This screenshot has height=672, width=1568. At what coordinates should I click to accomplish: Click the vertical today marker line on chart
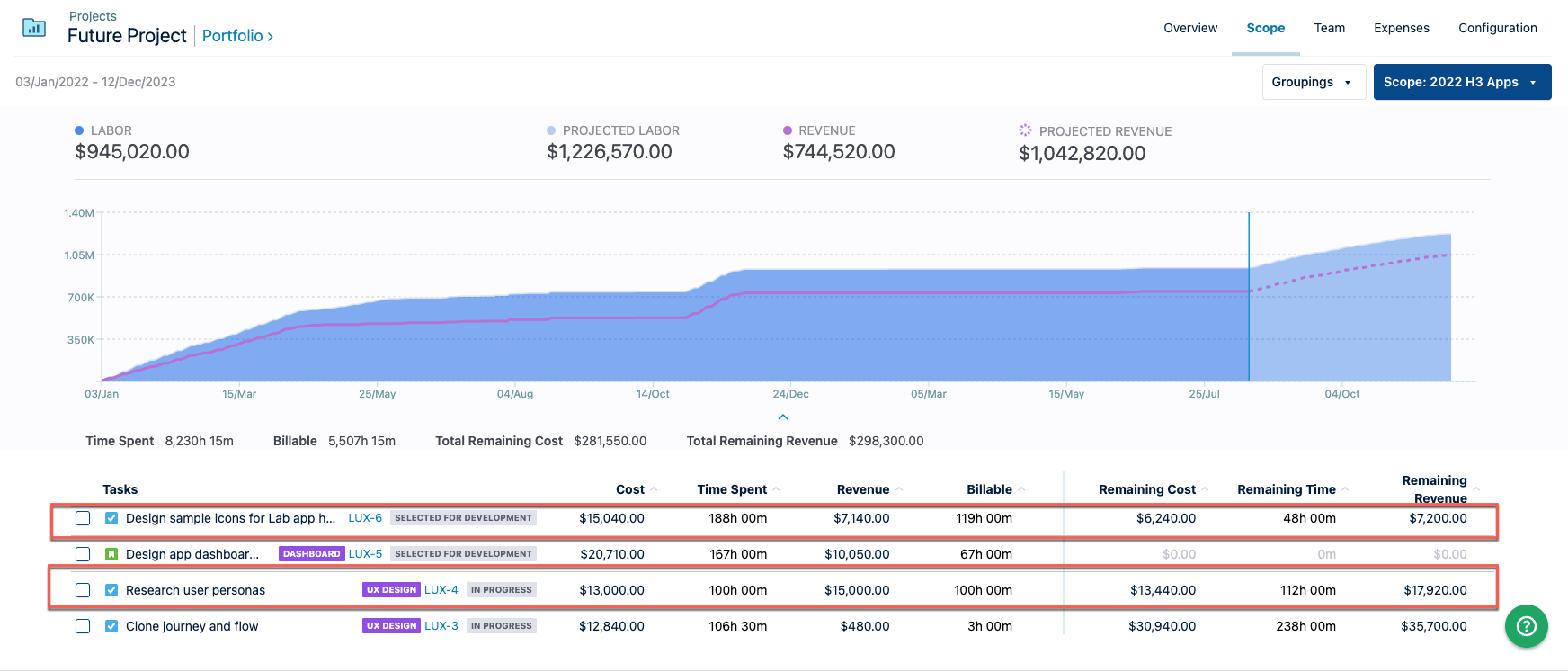click(1249, 297)
